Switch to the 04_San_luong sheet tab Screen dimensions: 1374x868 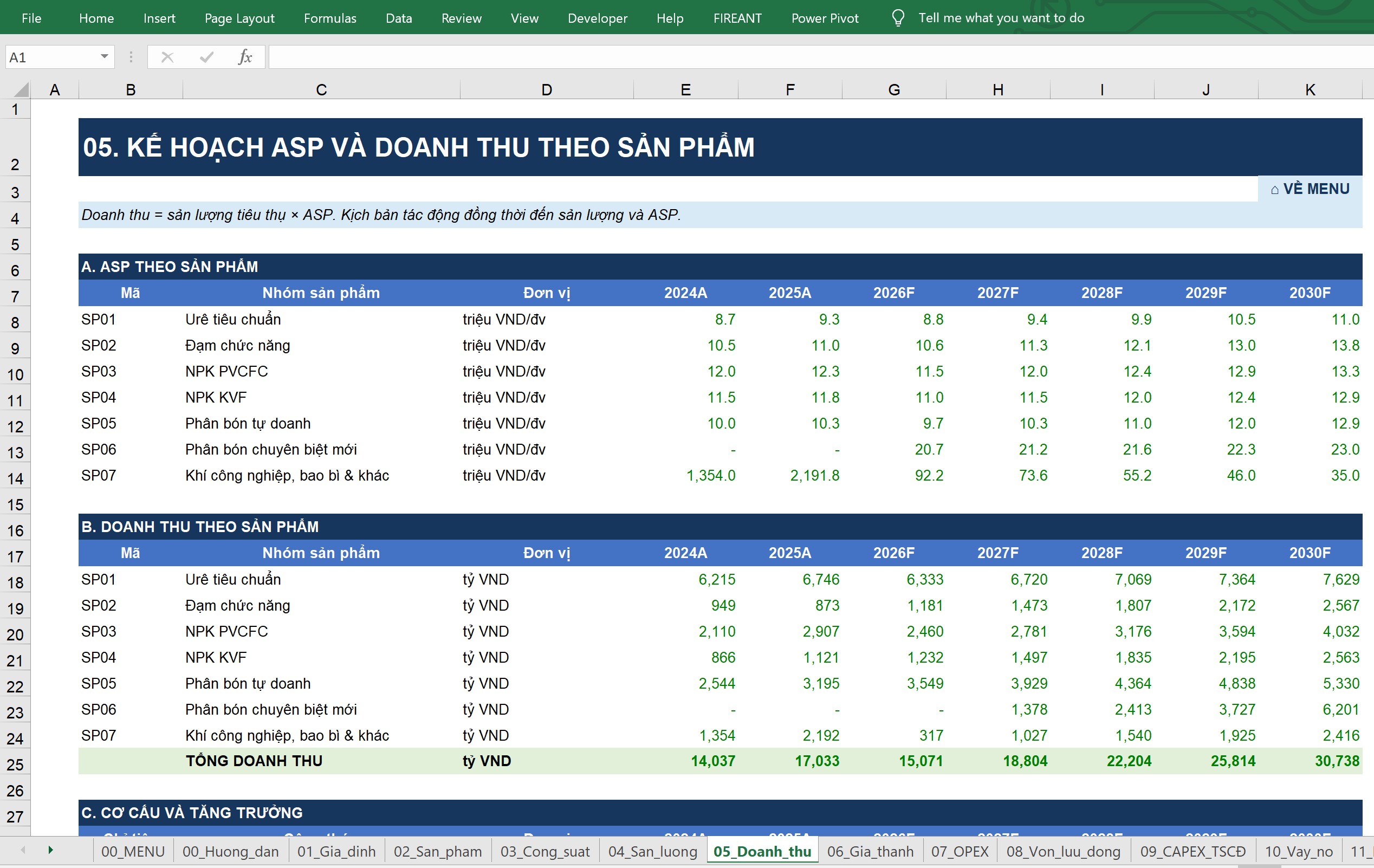pos(653,851)
